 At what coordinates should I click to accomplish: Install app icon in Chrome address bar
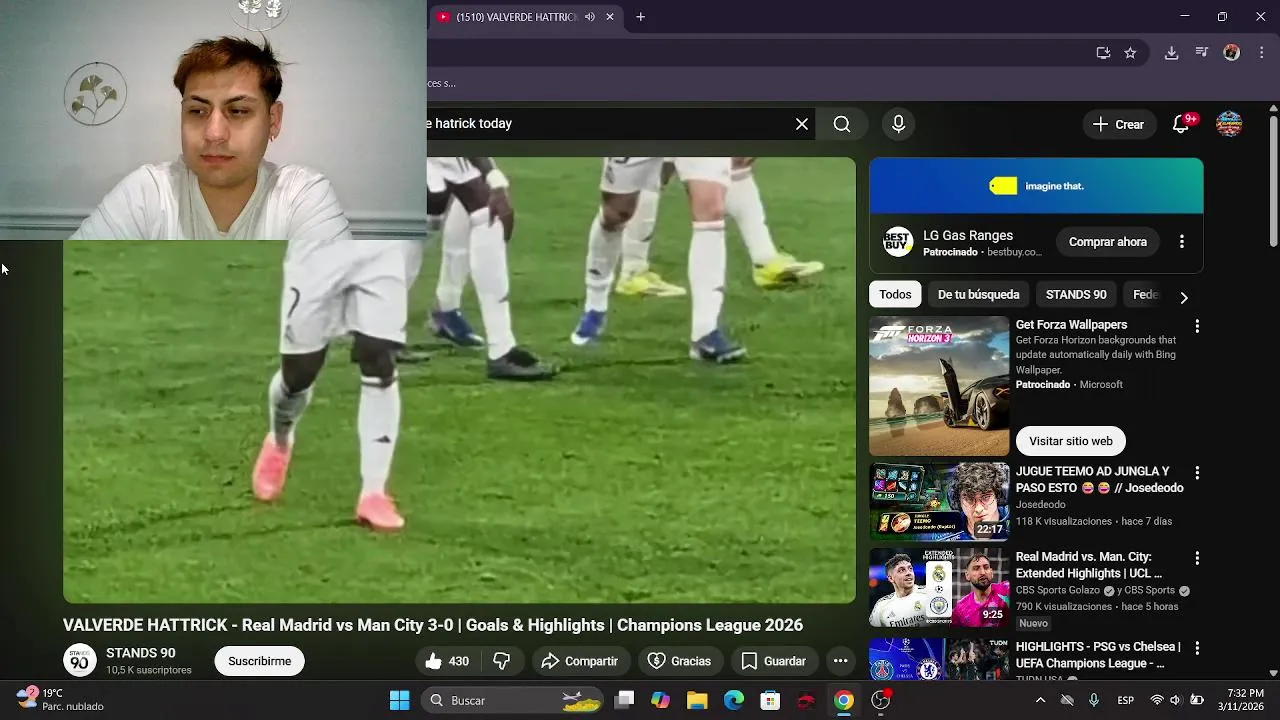click(x=1103, y=53)
